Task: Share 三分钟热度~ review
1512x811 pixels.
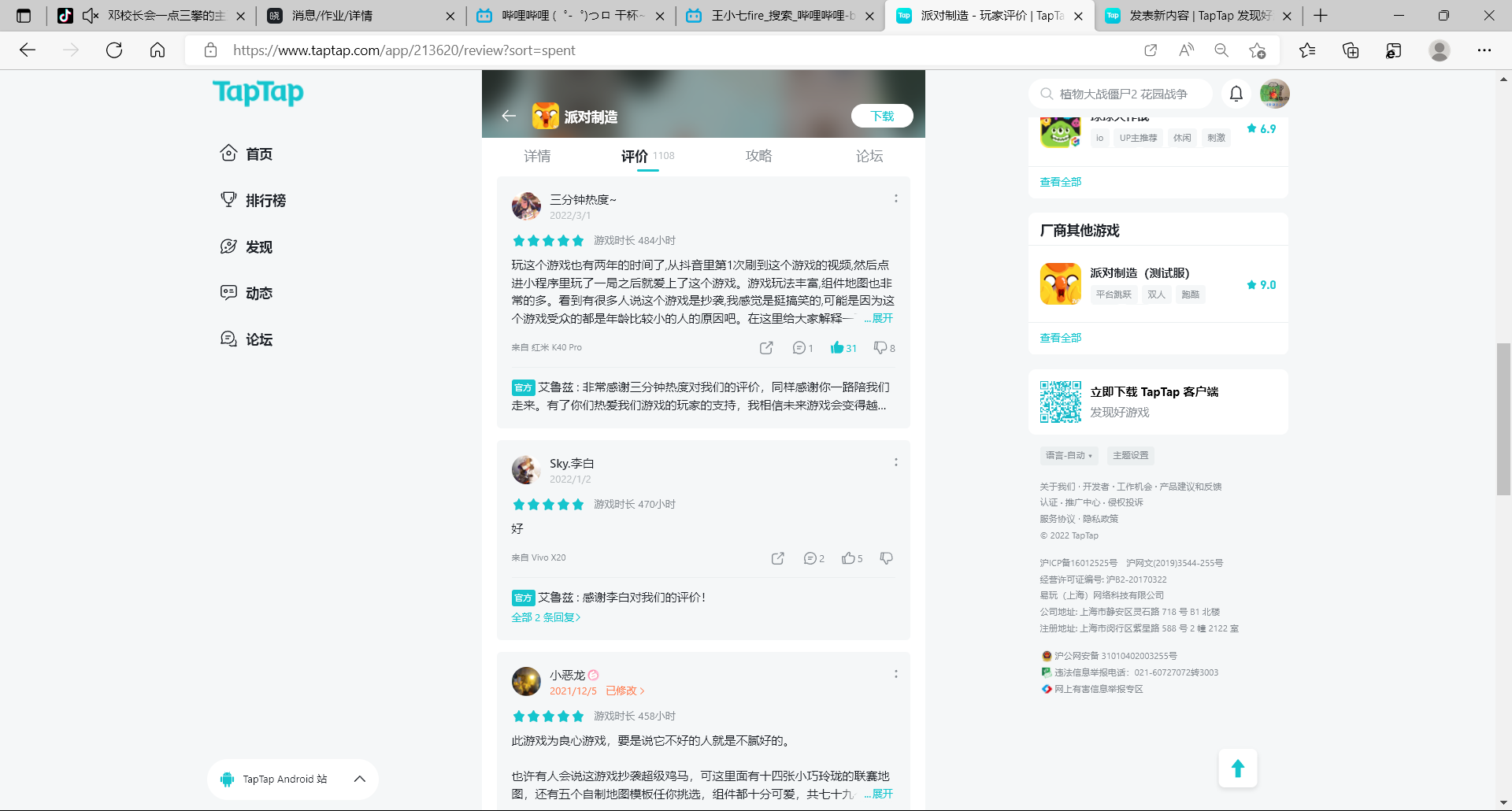Action: (766, 348)
